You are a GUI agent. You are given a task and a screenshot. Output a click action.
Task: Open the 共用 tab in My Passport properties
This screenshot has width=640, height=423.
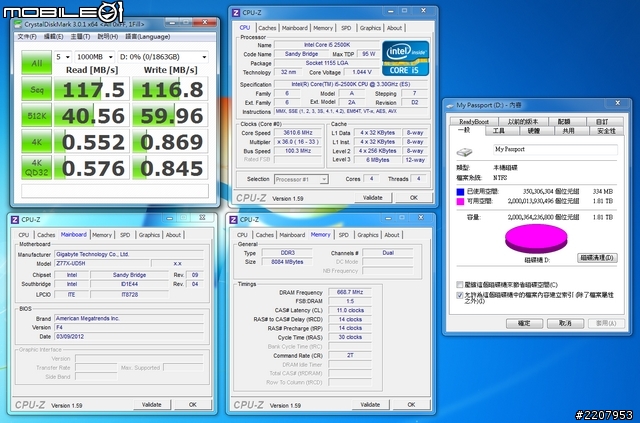point(569,131)
